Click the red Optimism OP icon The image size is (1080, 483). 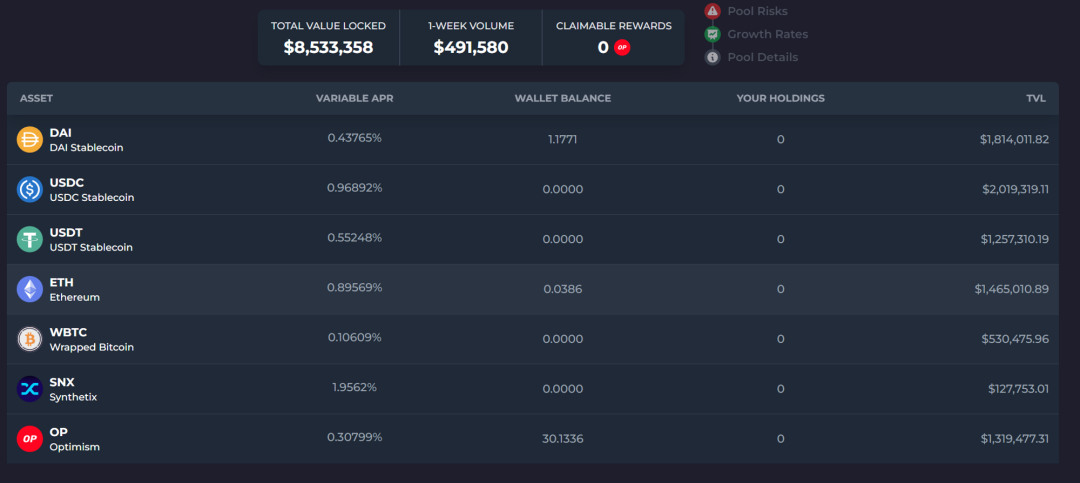(x=30, y=439)
